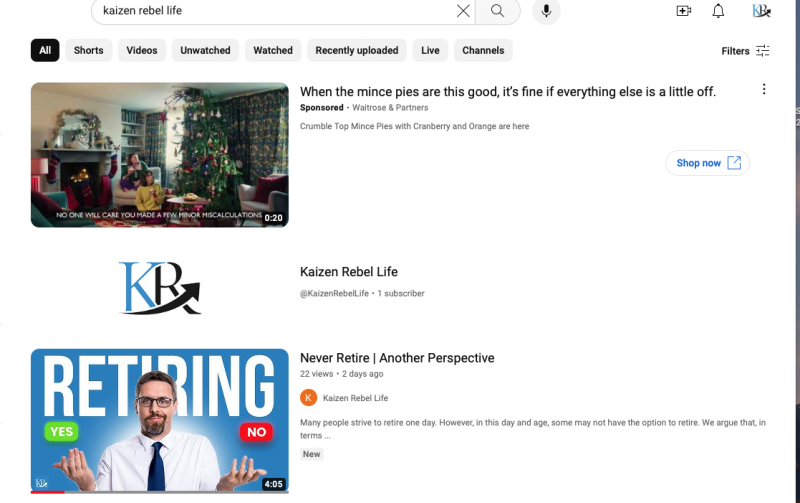800x503 pixels.
Task: Select the Channels filter chip
Action: point(483,51)
